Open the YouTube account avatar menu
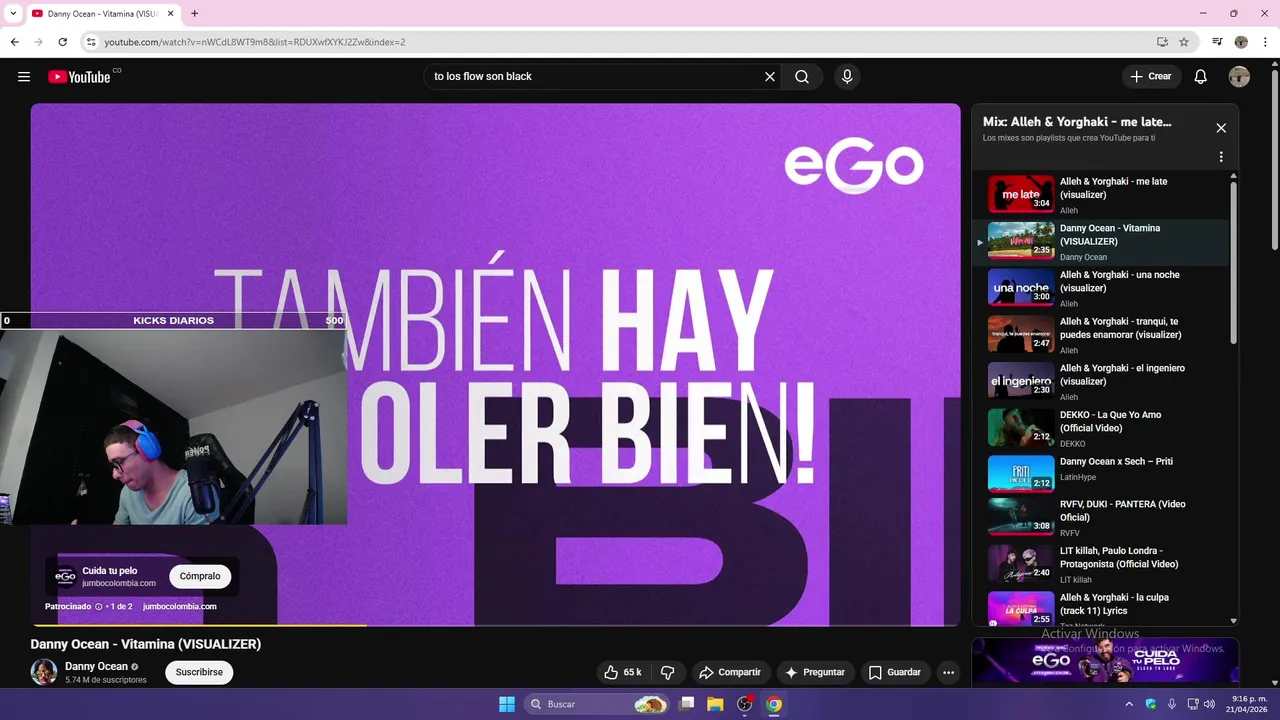The width and height of the screenshot is (1280, 720). (1239, 77)
